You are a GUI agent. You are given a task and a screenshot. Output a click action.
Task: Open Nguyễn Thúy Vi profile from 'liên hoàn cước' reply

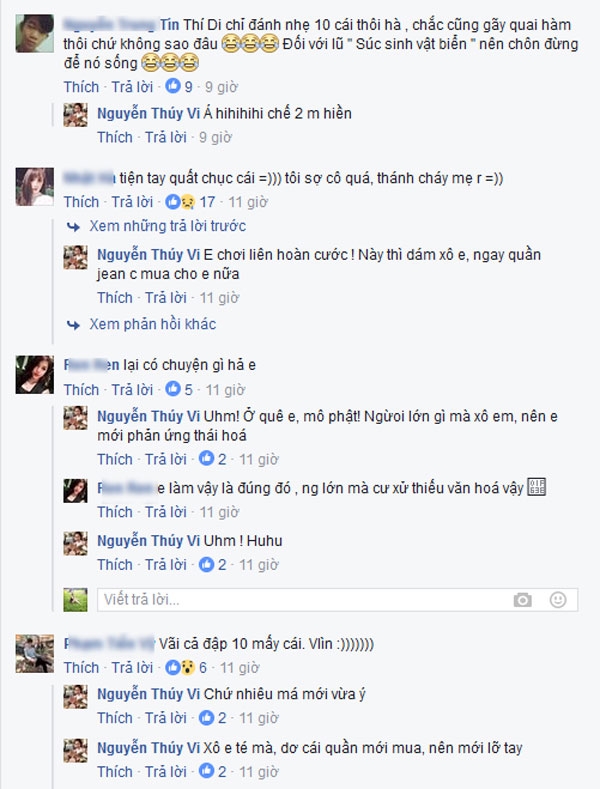[148, 255]
